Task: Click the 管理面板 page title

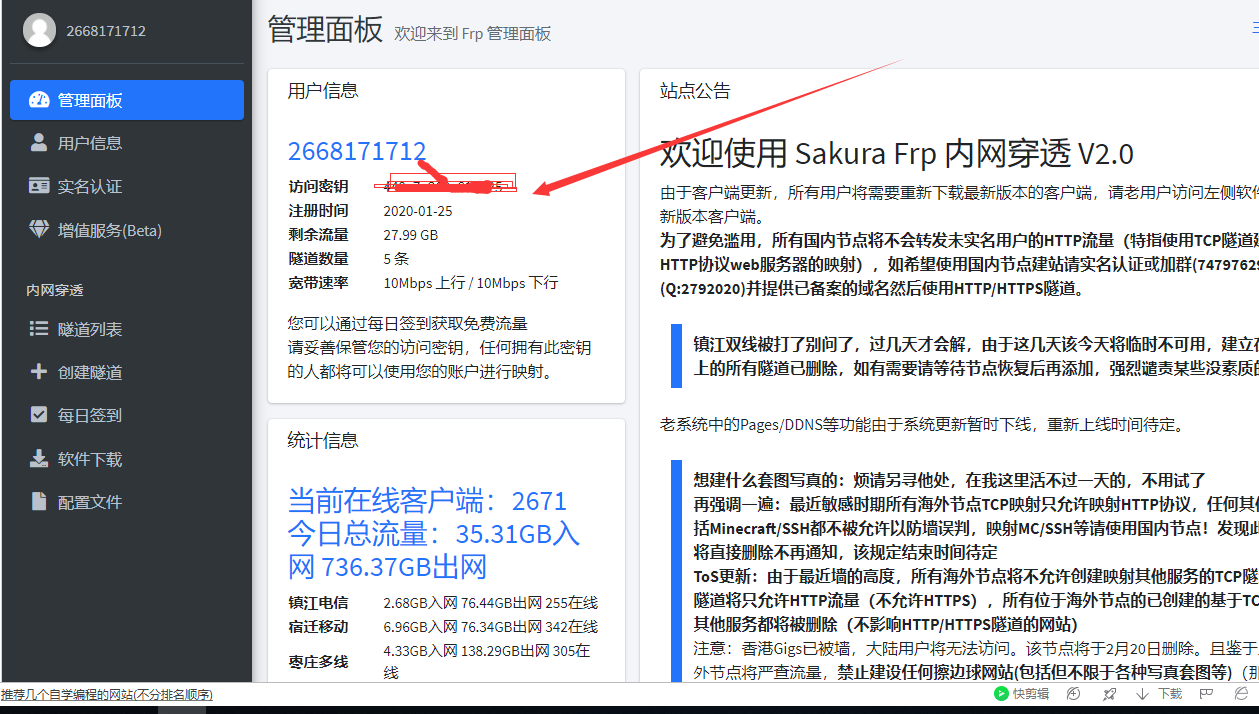Action: click(325, 30)
